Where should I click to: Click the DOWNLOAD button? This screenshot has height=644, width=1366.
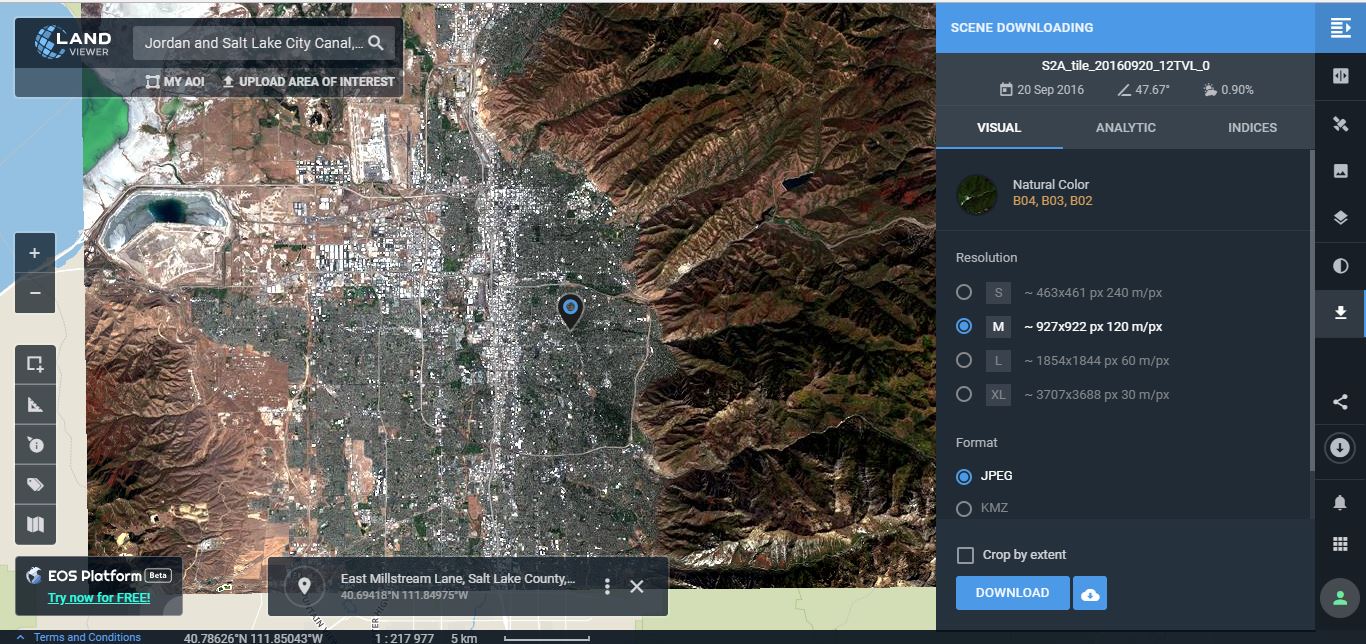point(1011,592)
